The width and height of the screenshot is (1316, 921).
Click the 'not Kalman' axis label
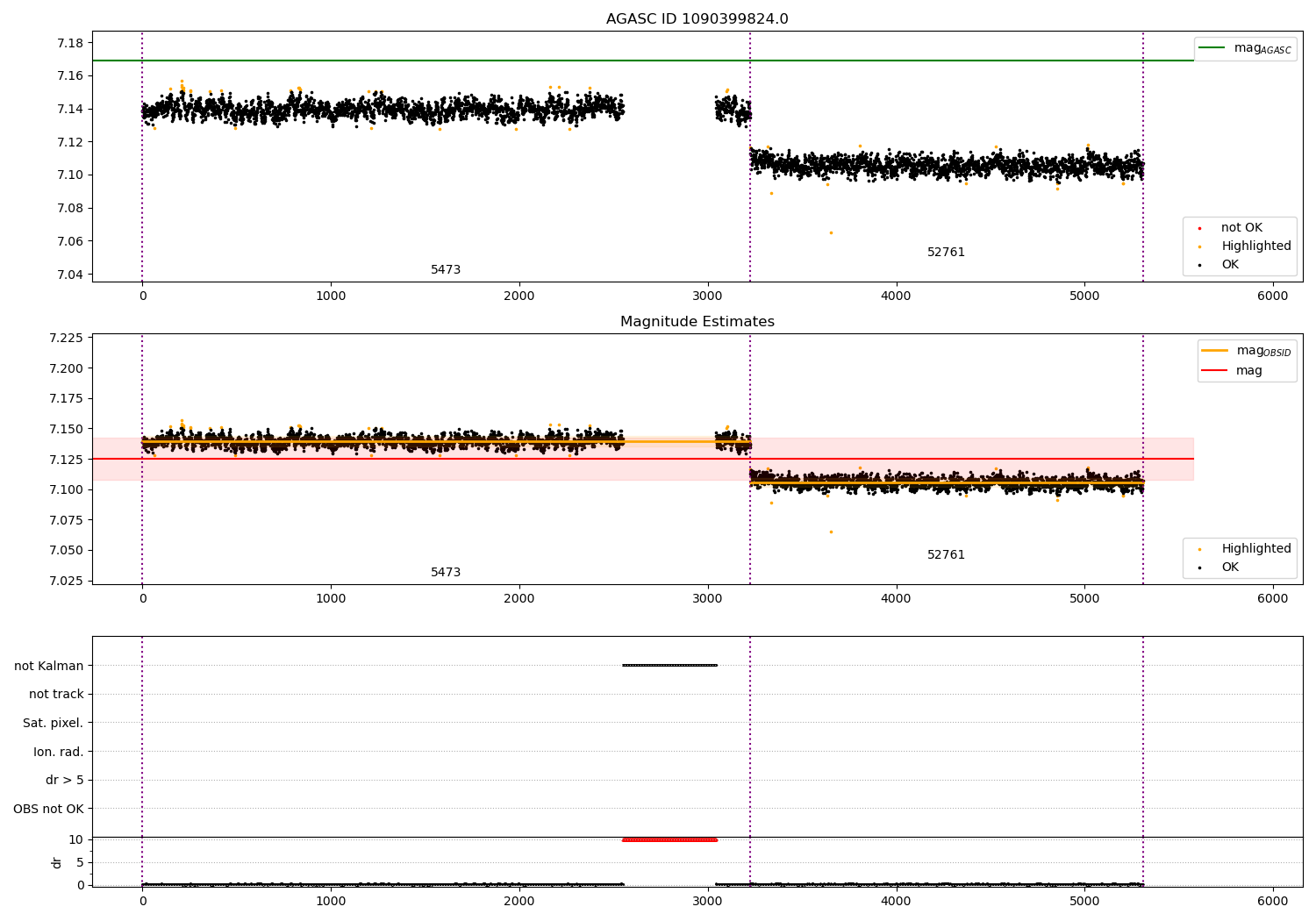tap(49, 666)
